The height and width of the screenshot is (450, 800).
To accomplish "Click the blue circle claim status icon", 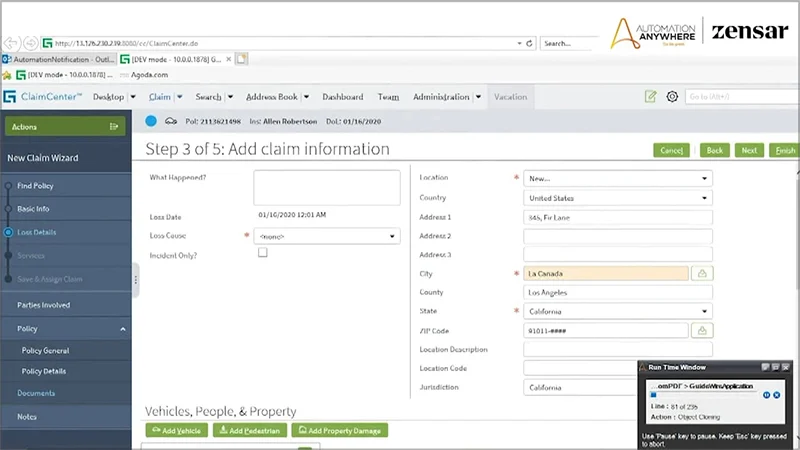I will click(151, 121).
